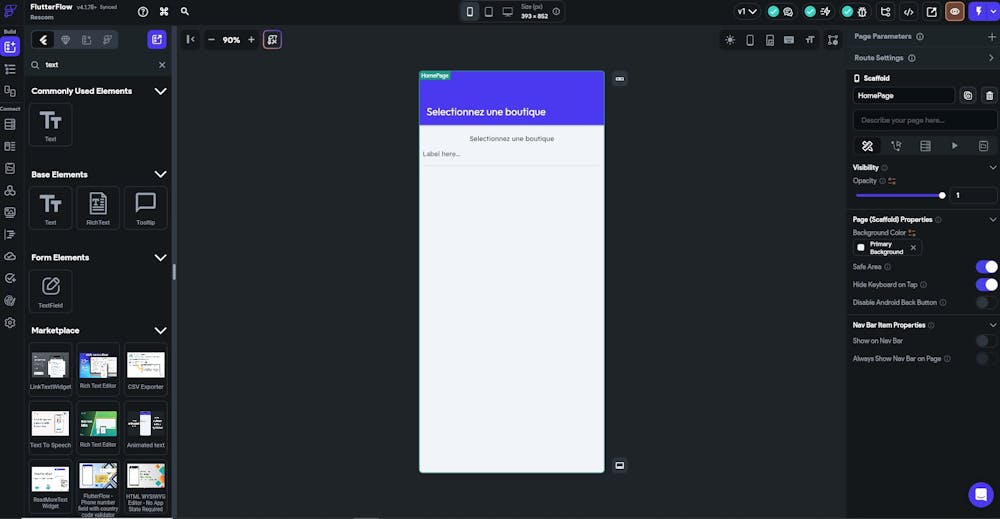Collapse Base Elements section
The height and width of the screenshot is (519, 1000).
161,174
